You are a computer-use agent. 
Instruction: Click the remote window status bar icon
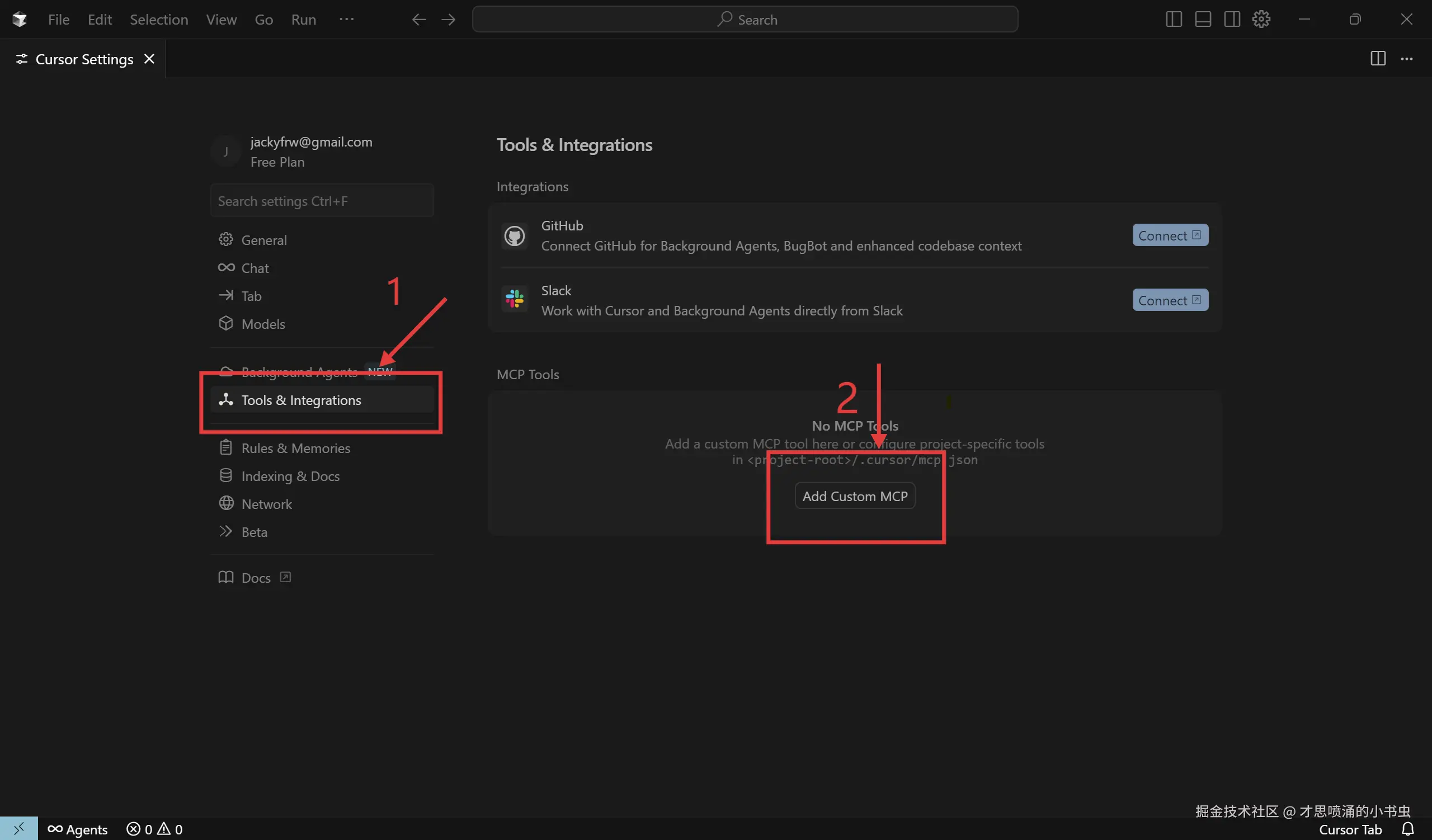pyautogui.click(x=19, y=829)
